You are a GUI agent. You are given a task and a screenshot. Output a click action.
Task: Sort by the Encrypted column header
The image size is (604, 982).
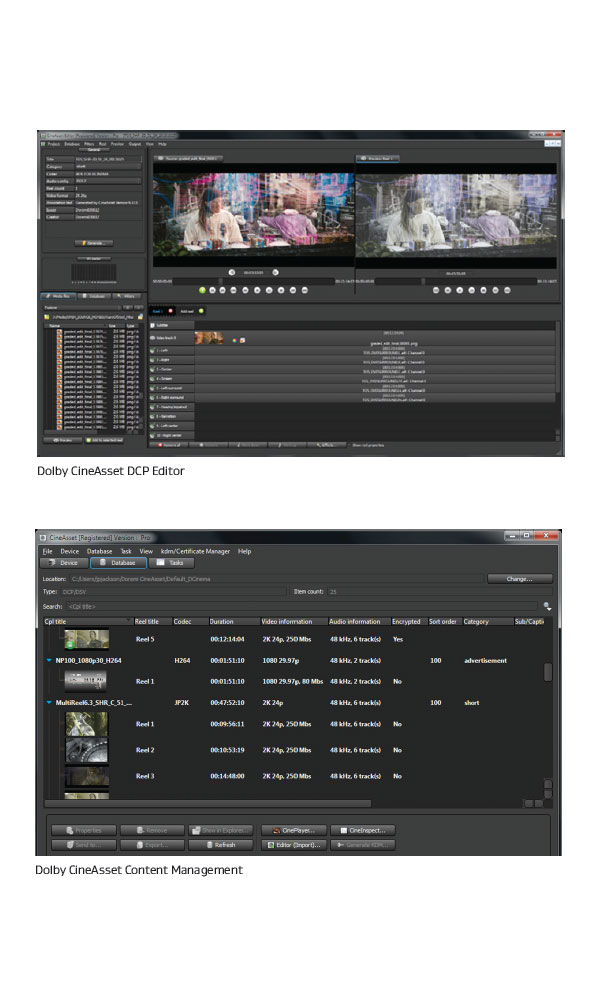pos(409,622)
